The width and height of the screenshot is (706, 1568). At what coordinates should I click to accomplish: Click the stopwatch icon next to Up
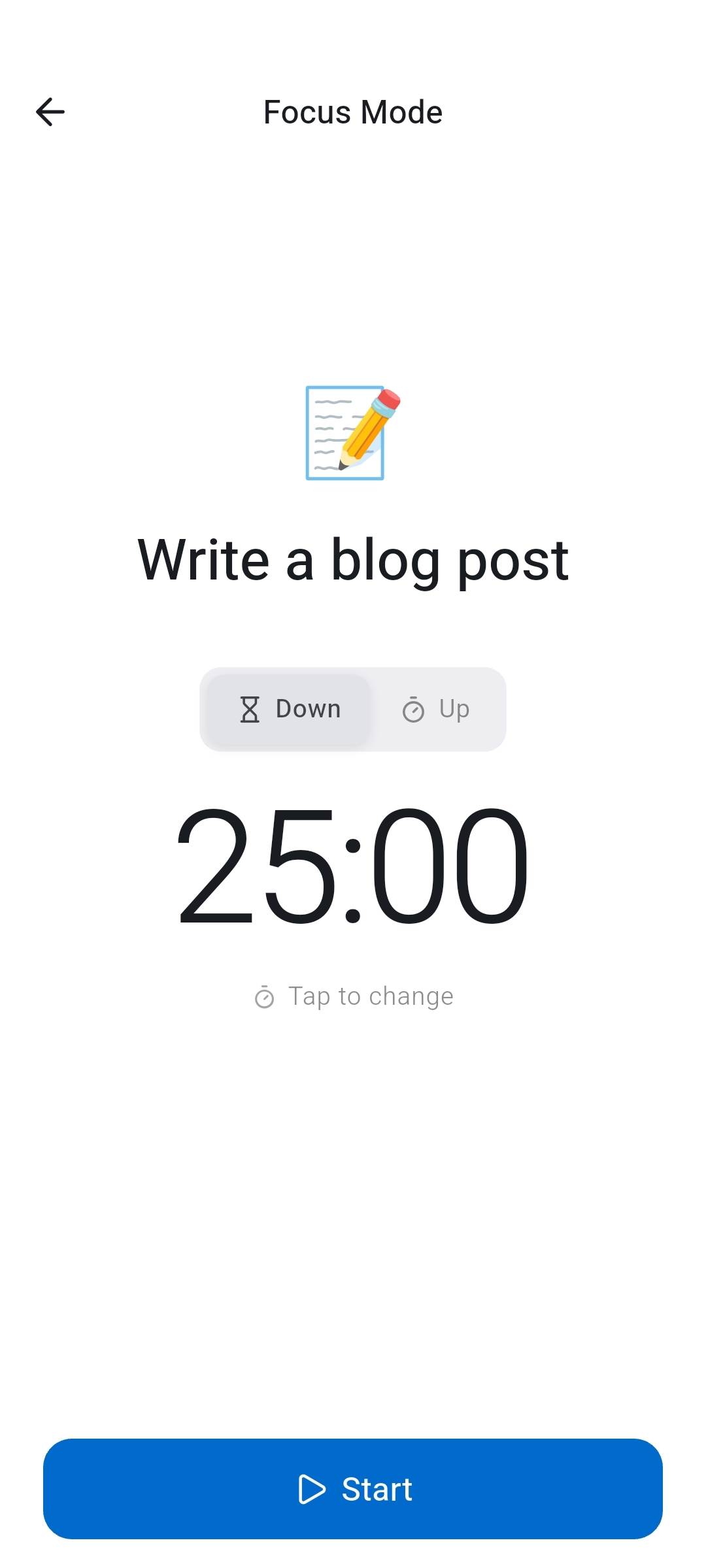(x=413, y=710)
